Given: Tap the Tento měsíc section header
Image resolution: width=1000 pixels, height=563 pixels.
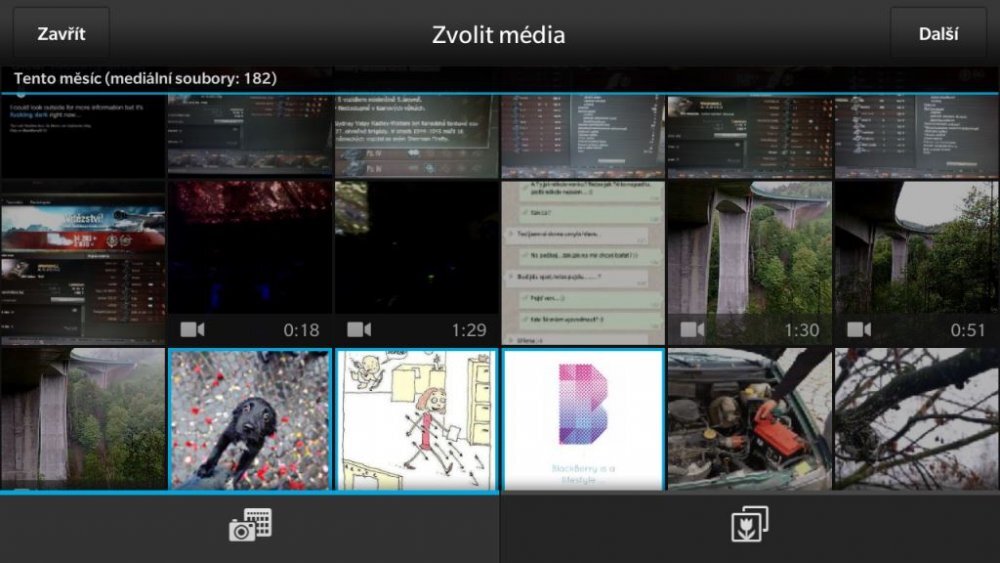Looking at the screenshot, I should point(146,78).
